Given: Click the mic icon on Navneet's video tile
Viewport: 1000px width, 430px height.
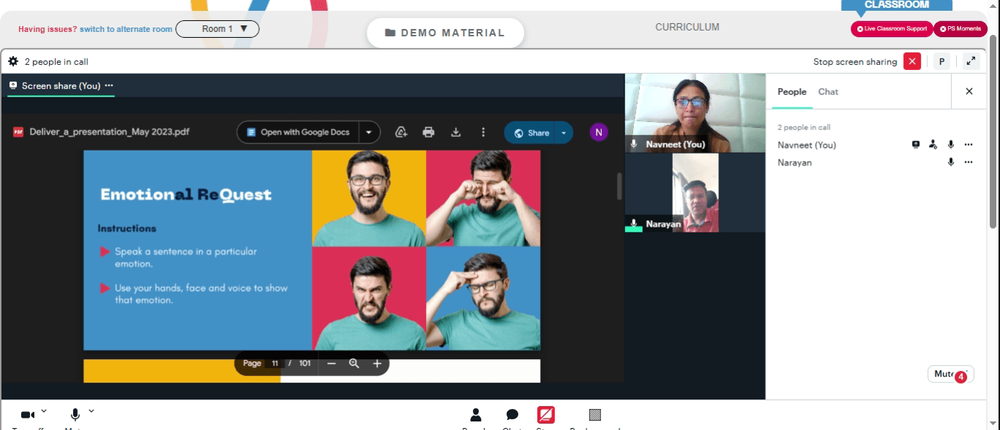Looking at the screenshot, I should tap(634, 144).
